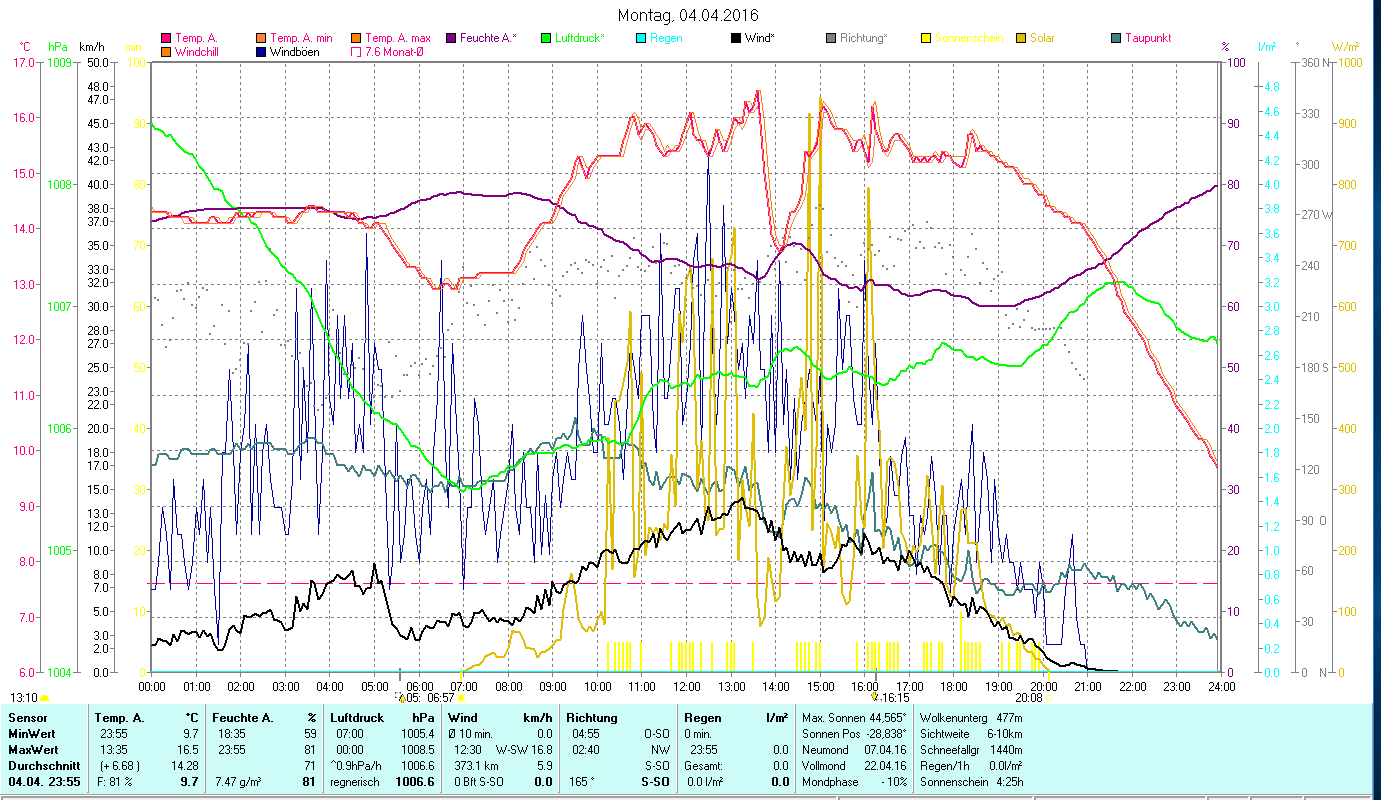Click the maximum pressure value "1008.5"
The image size is (1381, 800).
(418, 749)
